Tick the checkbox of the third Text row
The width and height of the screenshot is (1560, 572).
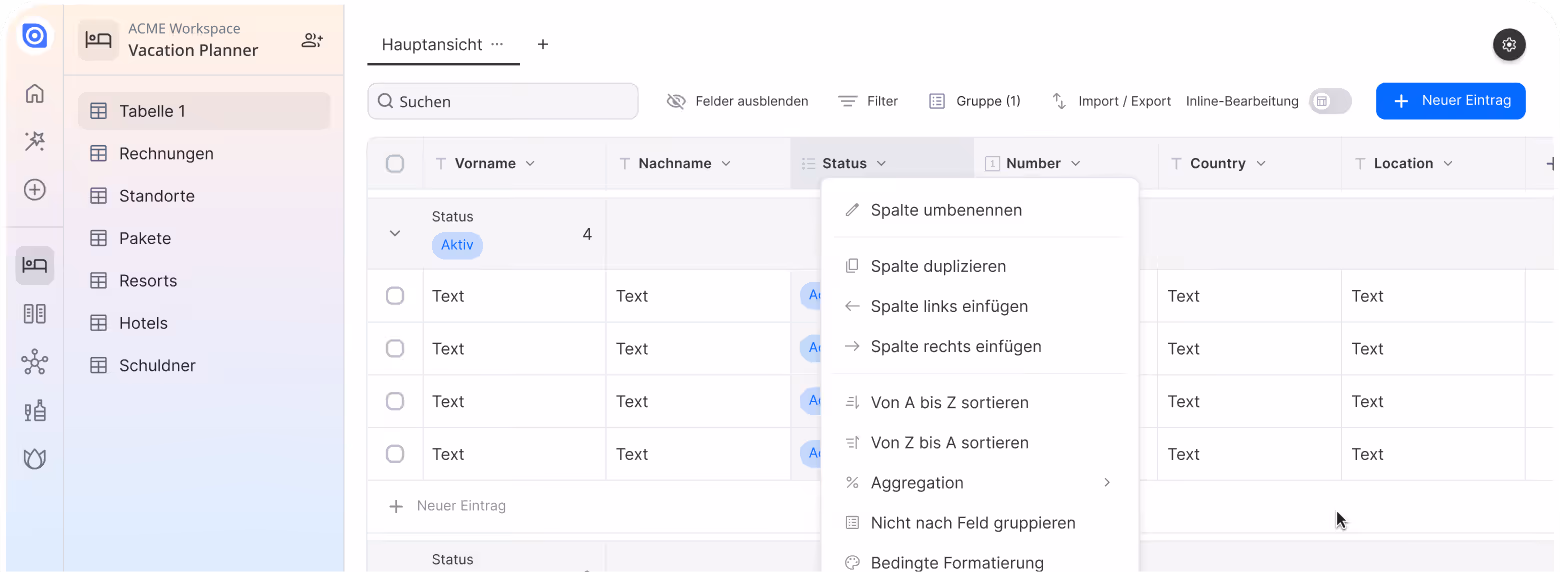pyautogui.click(x=395, y=401)
